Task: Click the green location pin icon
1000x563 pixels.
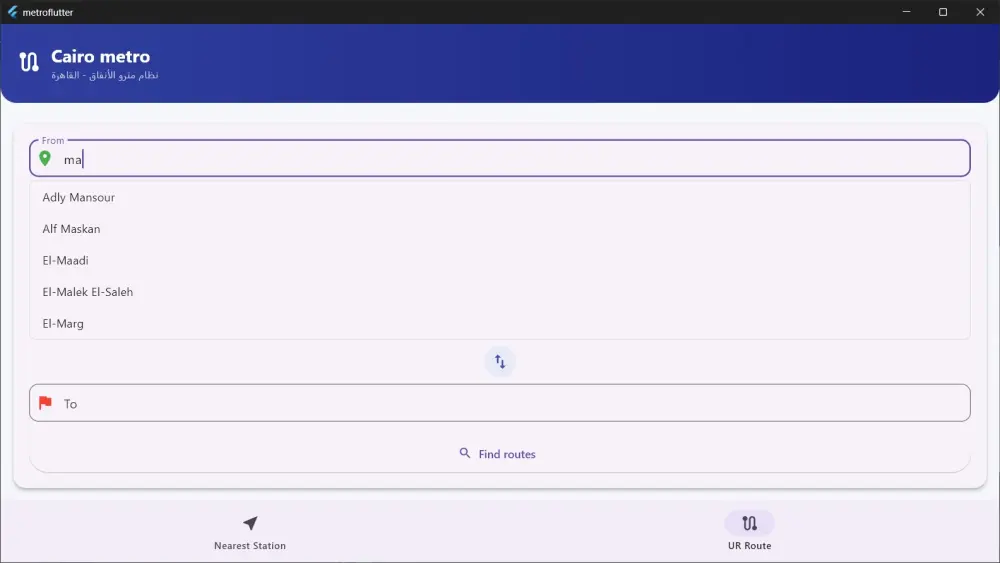Action: point(45,158)
